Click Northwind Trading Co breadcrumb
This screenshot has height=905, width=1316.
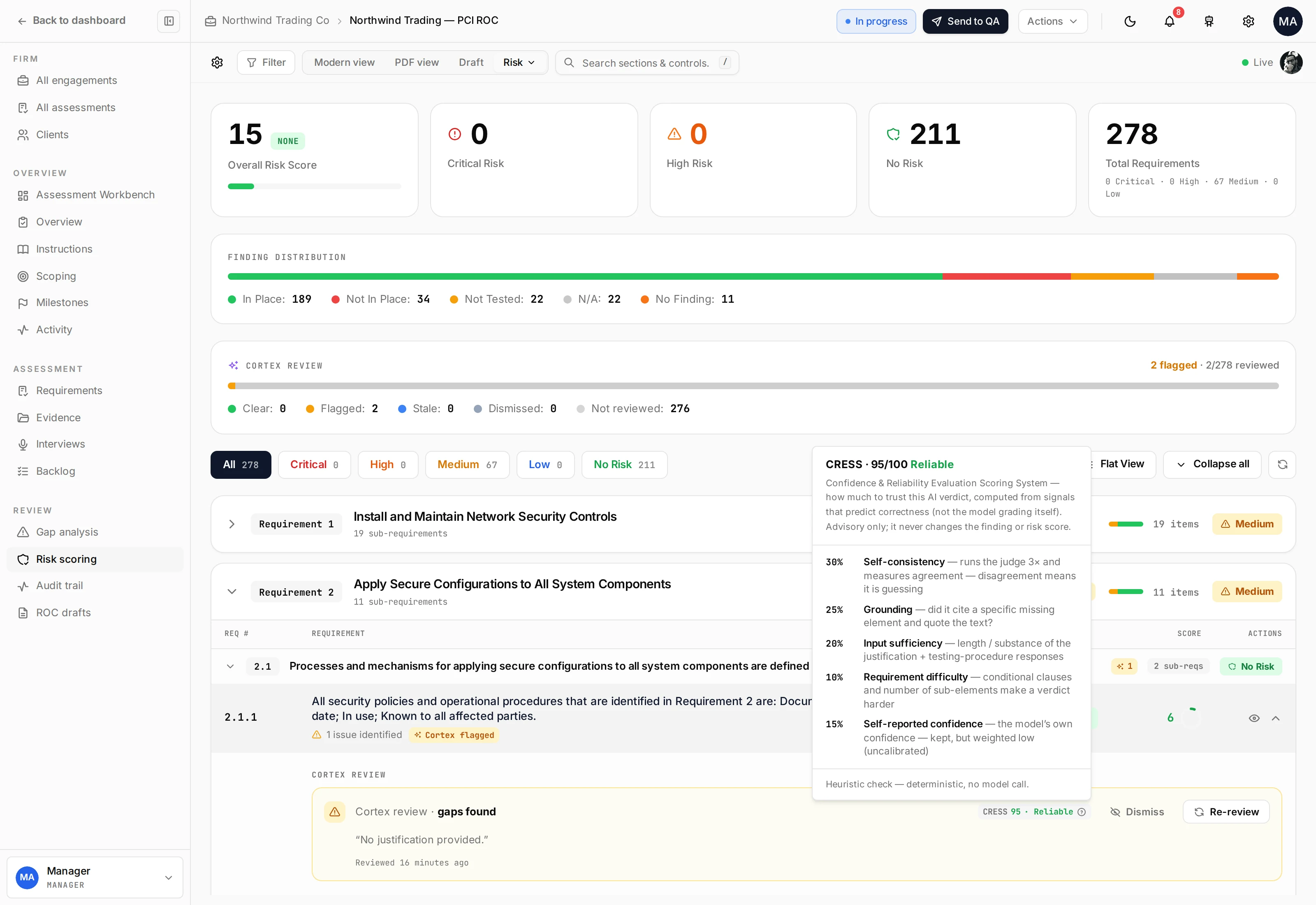tap(276, 21)
